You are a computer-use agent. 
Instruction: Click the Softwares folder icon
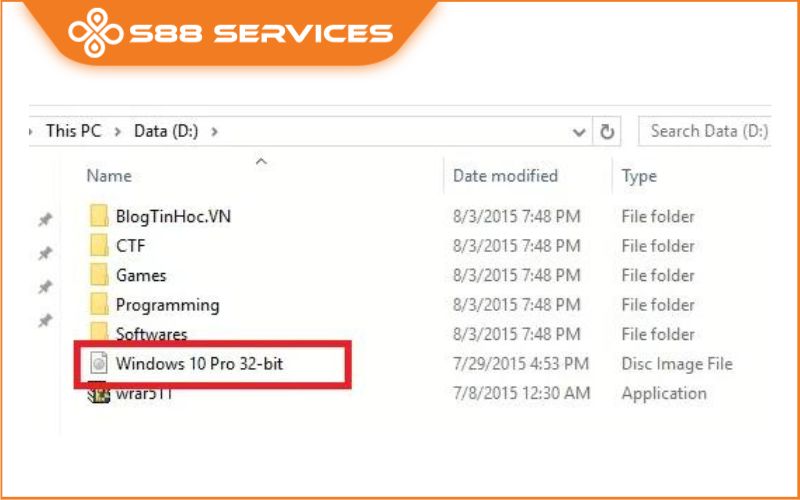99,332
